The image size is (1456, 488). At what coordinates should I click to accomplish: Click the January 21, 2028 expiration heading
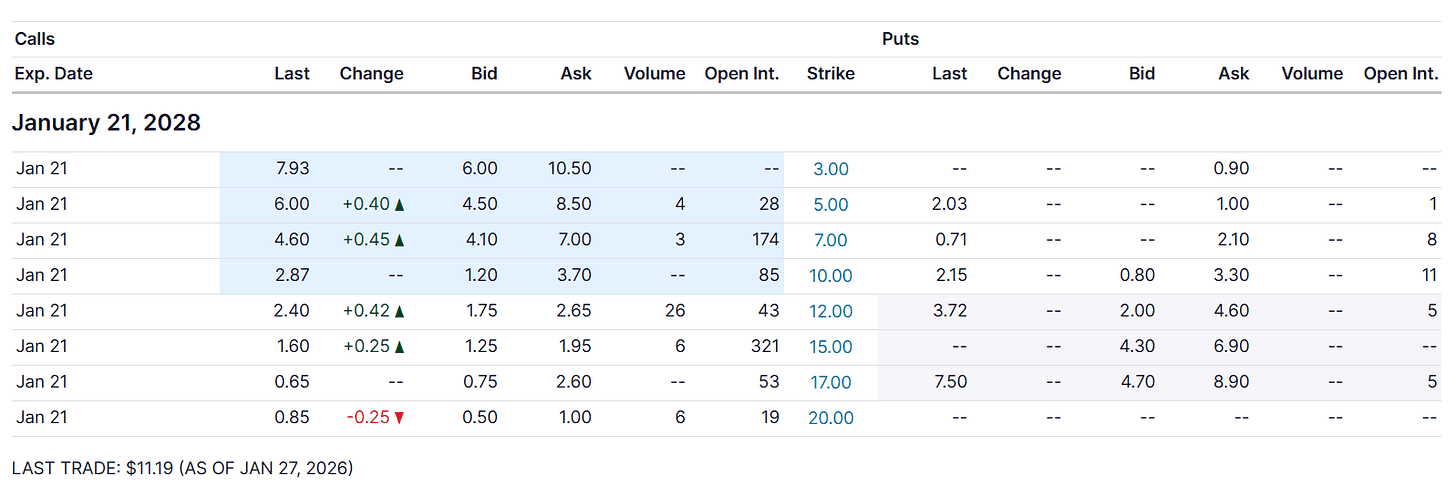[x=106, y=123]
